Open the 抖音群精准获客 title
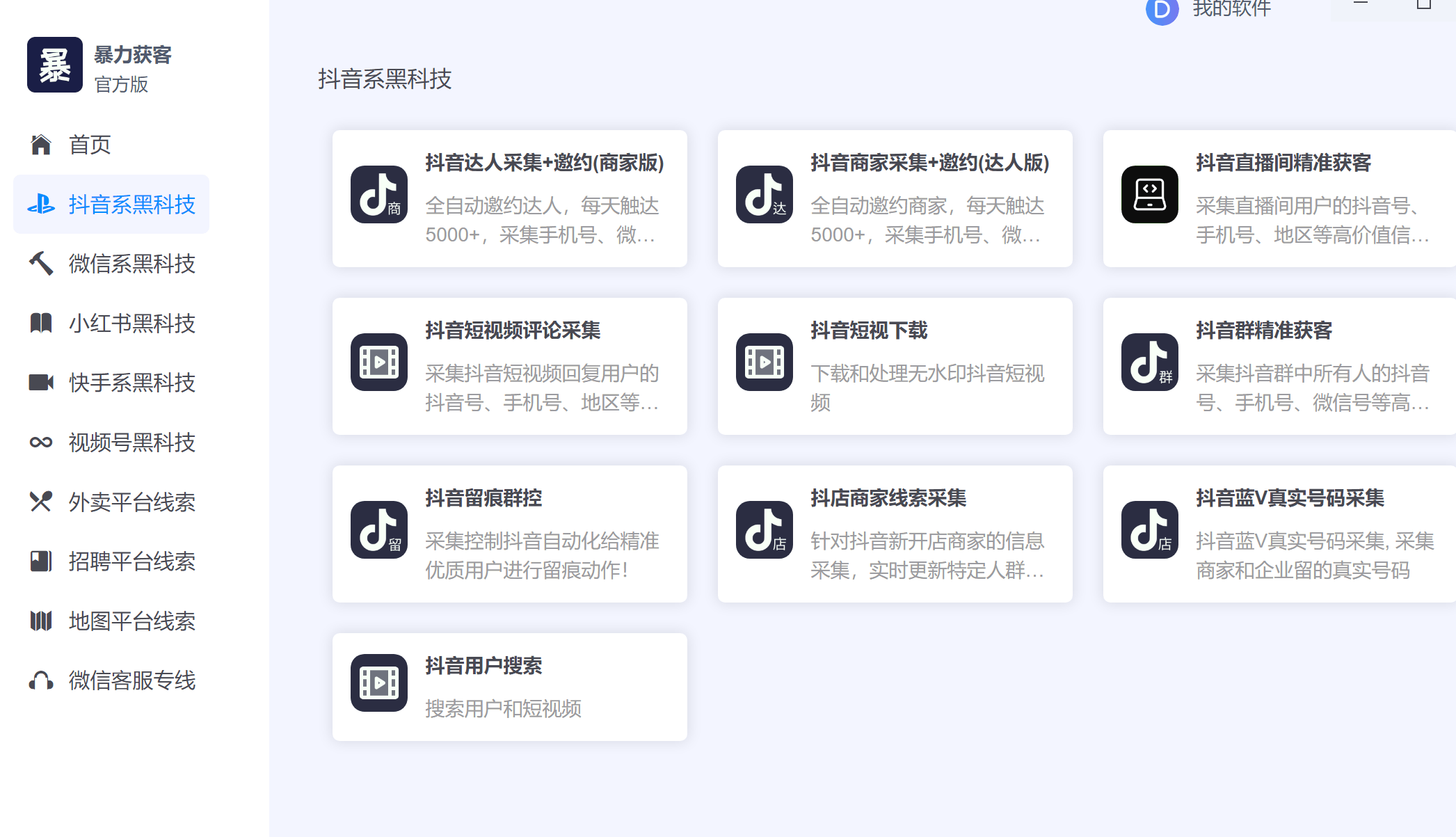1456x837 pixels. (x=1264, y=330)
